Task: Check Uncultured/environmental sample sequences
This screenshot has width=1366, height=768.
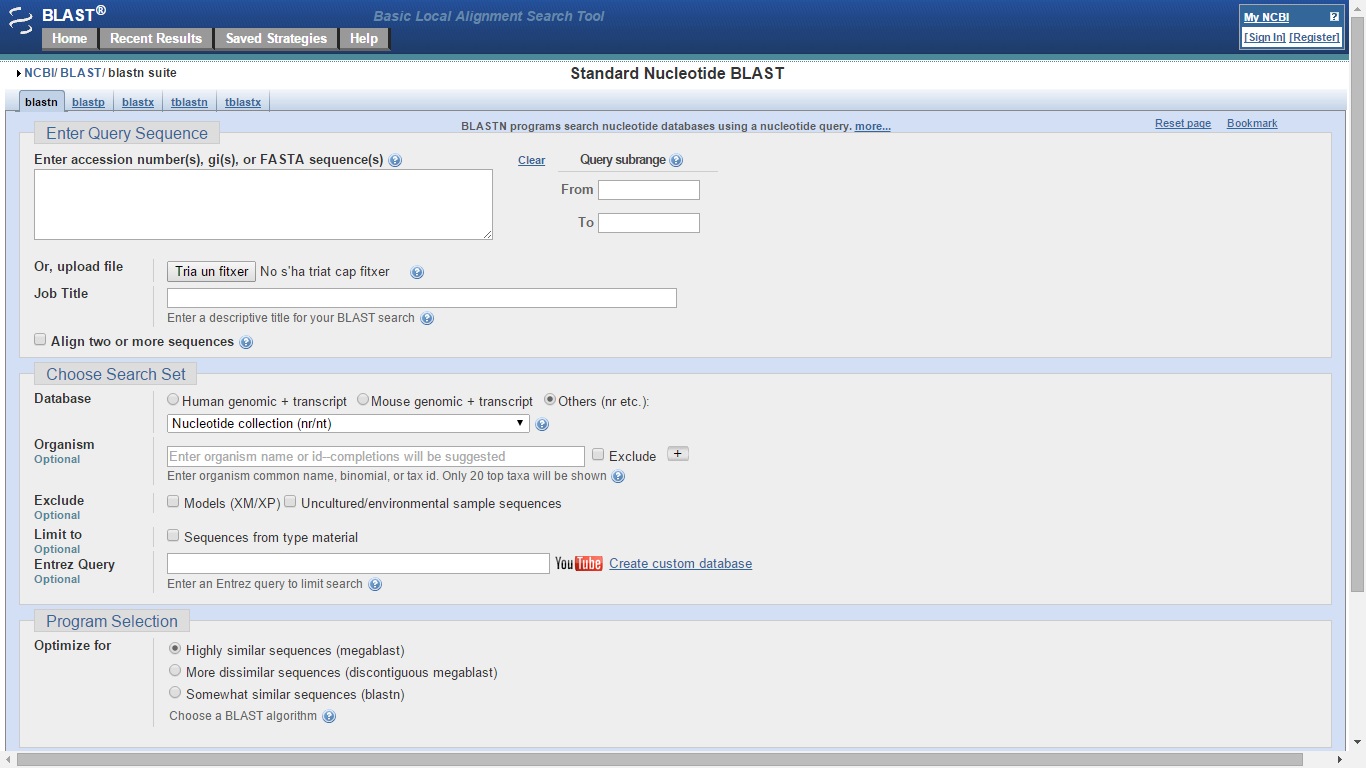Action: [x=291, y=501]
